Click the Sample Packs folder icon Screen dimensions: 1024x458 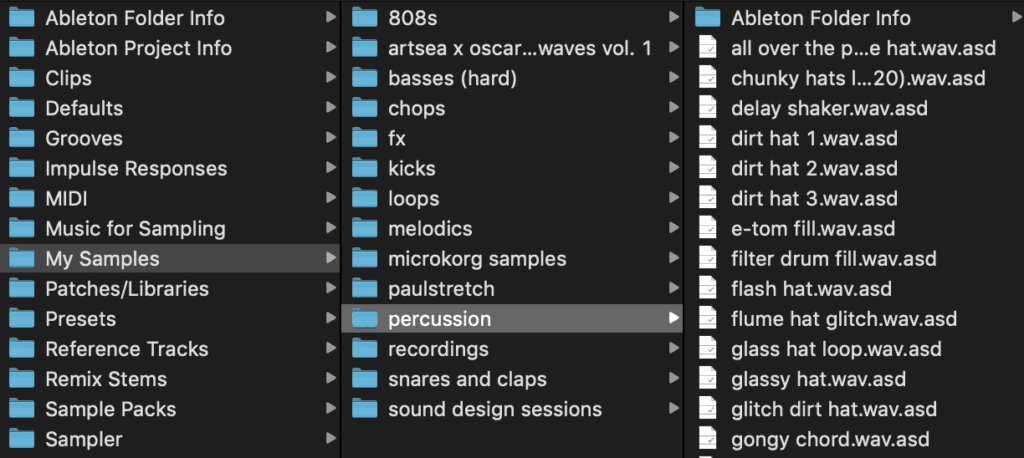click(21, 409)
